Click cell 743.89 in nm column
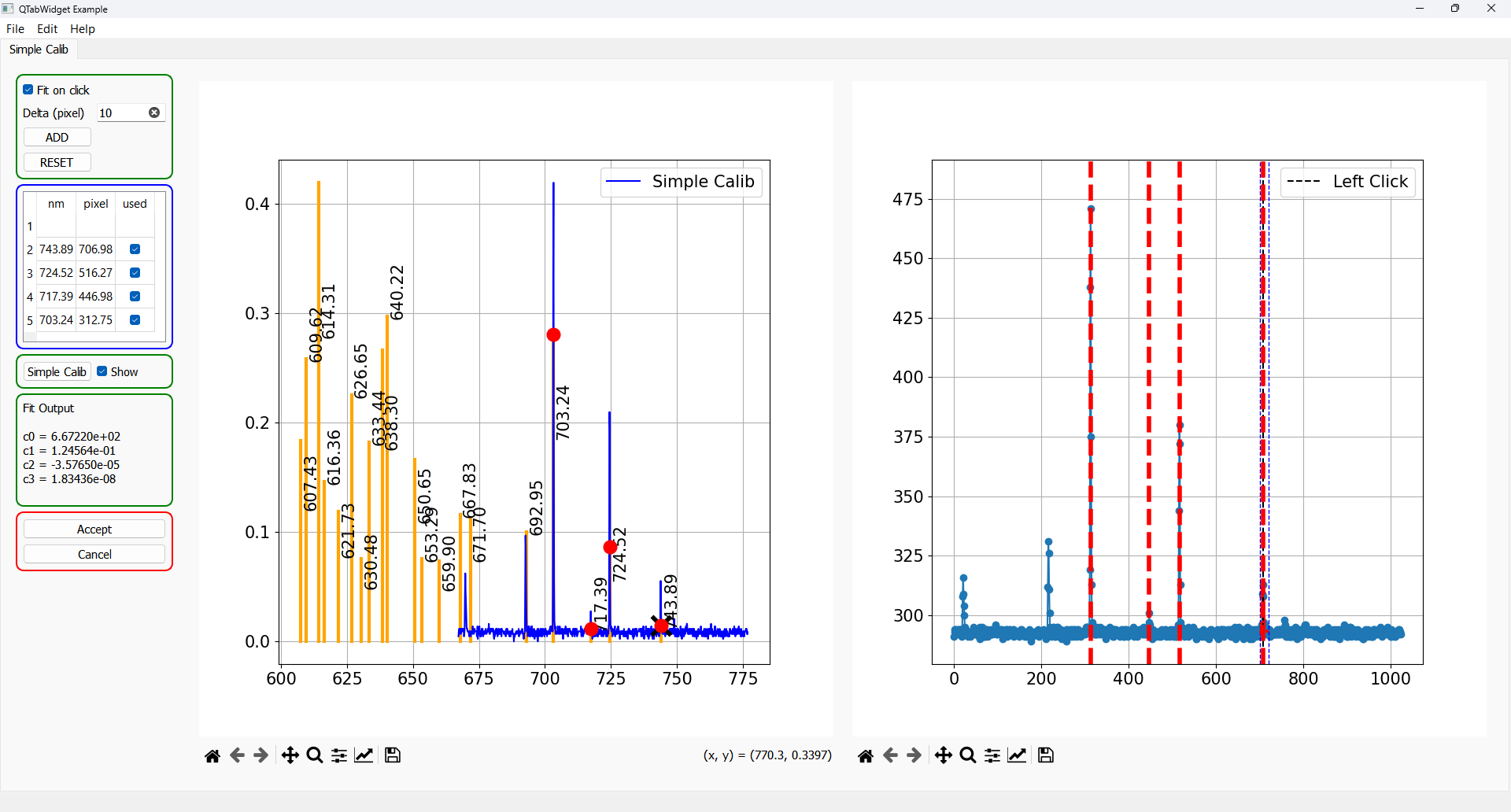This screenshot has width=1511, height=812. [56, 249]
